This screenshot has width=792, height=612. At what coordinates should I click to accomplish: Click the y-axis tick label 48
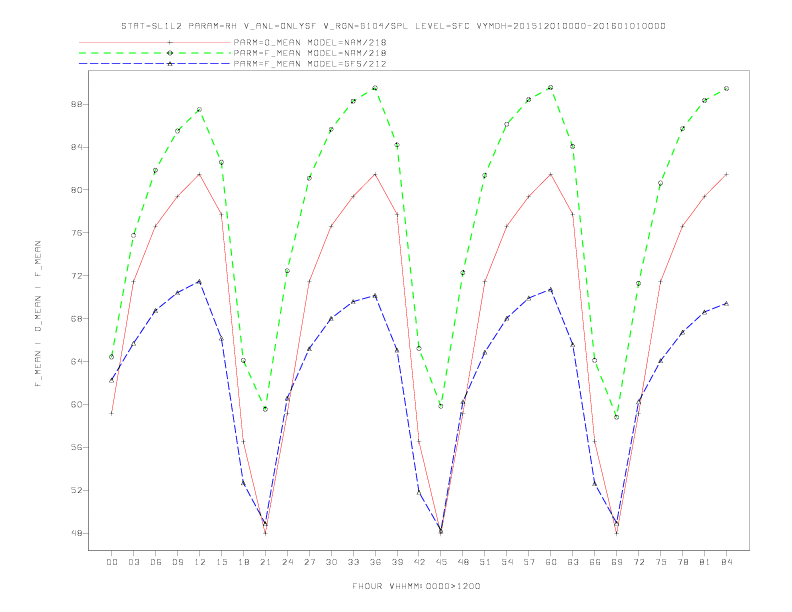tap(79, 533)
